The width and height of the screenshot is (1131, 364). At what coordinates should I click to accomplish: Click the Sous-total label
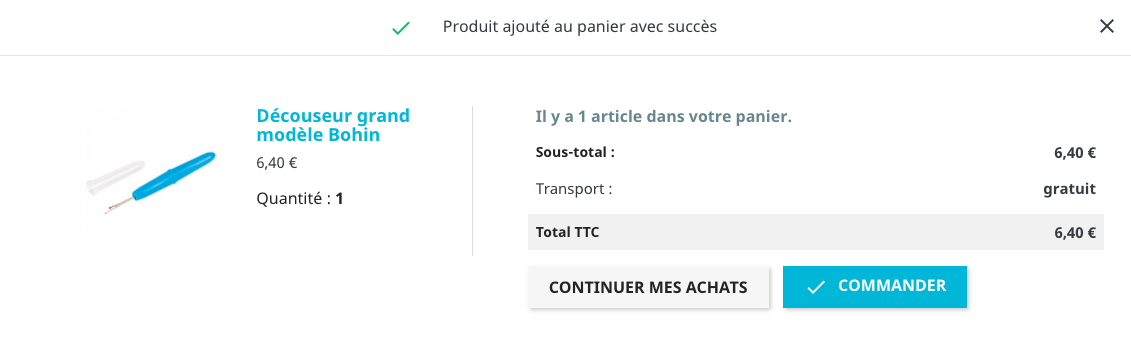(576, 152)
